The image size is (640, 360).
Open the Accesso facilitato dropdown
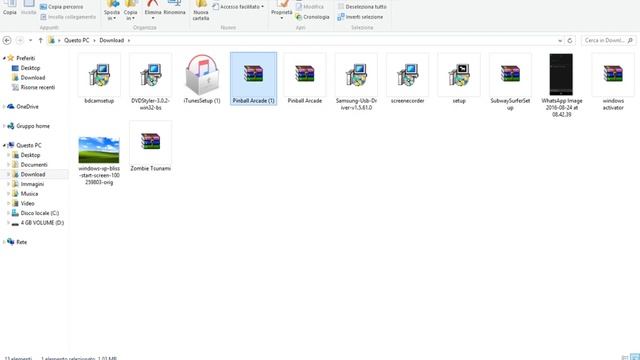[238, 7]
